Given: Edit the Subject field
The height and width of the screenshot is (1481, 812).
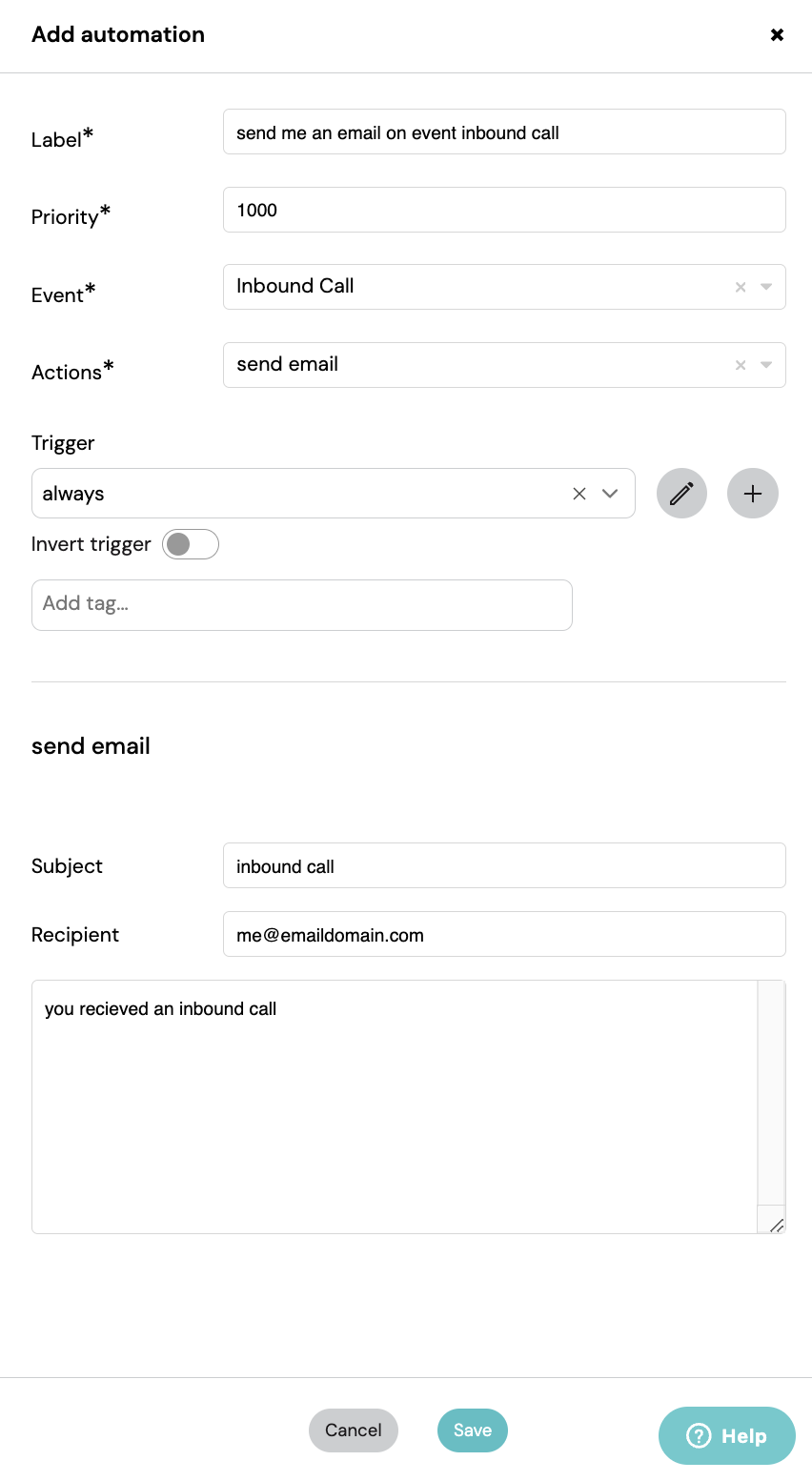Looking at the screenshot, I should pyautogui.click(x=504, y=865).
